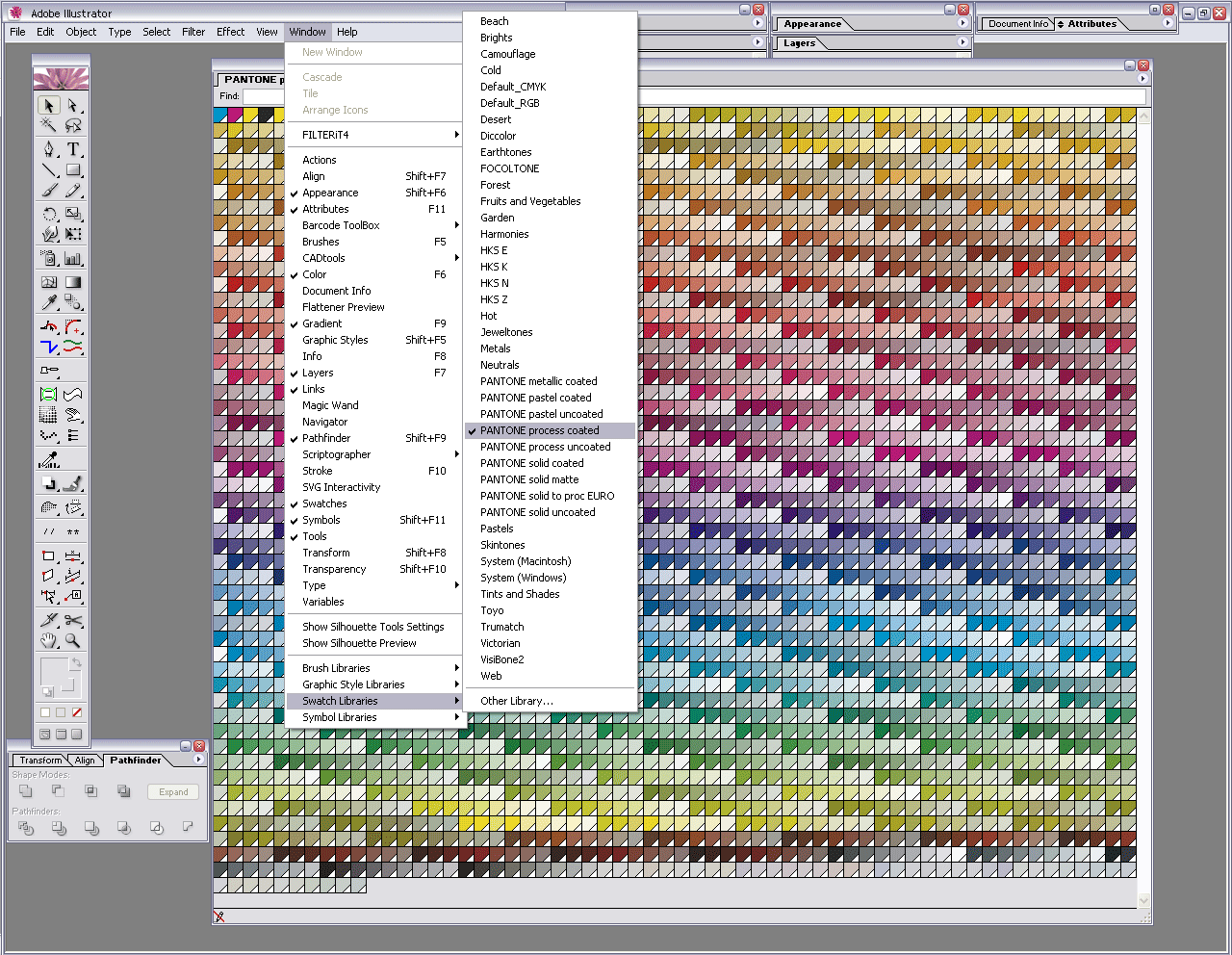Choose the Earthtones swatch library
This screenshot has width=1232, height=955.
[550, 152]
